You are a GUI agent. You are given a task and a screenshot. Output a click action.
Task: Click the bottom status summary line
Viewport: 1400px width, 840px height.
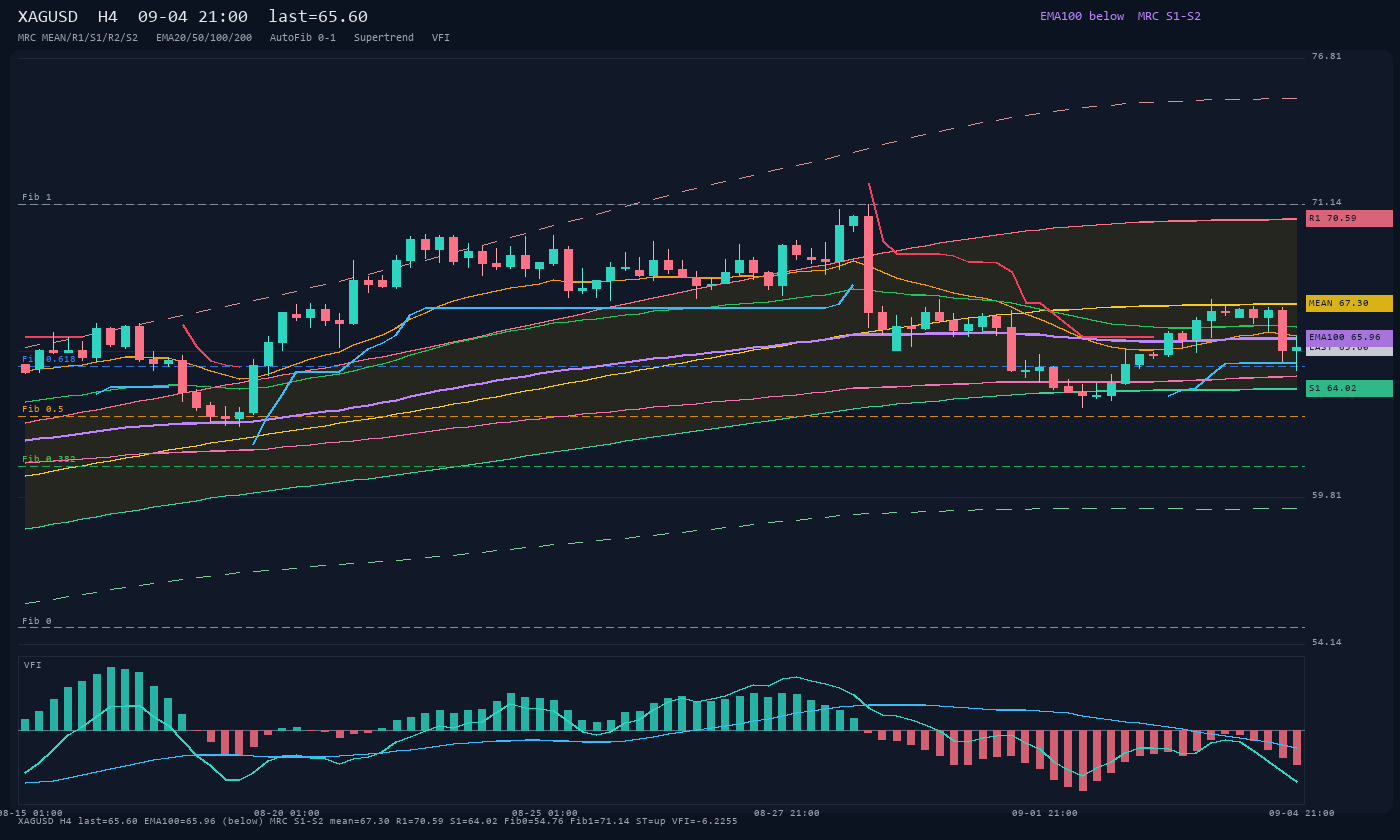click(x=378, y=821)
